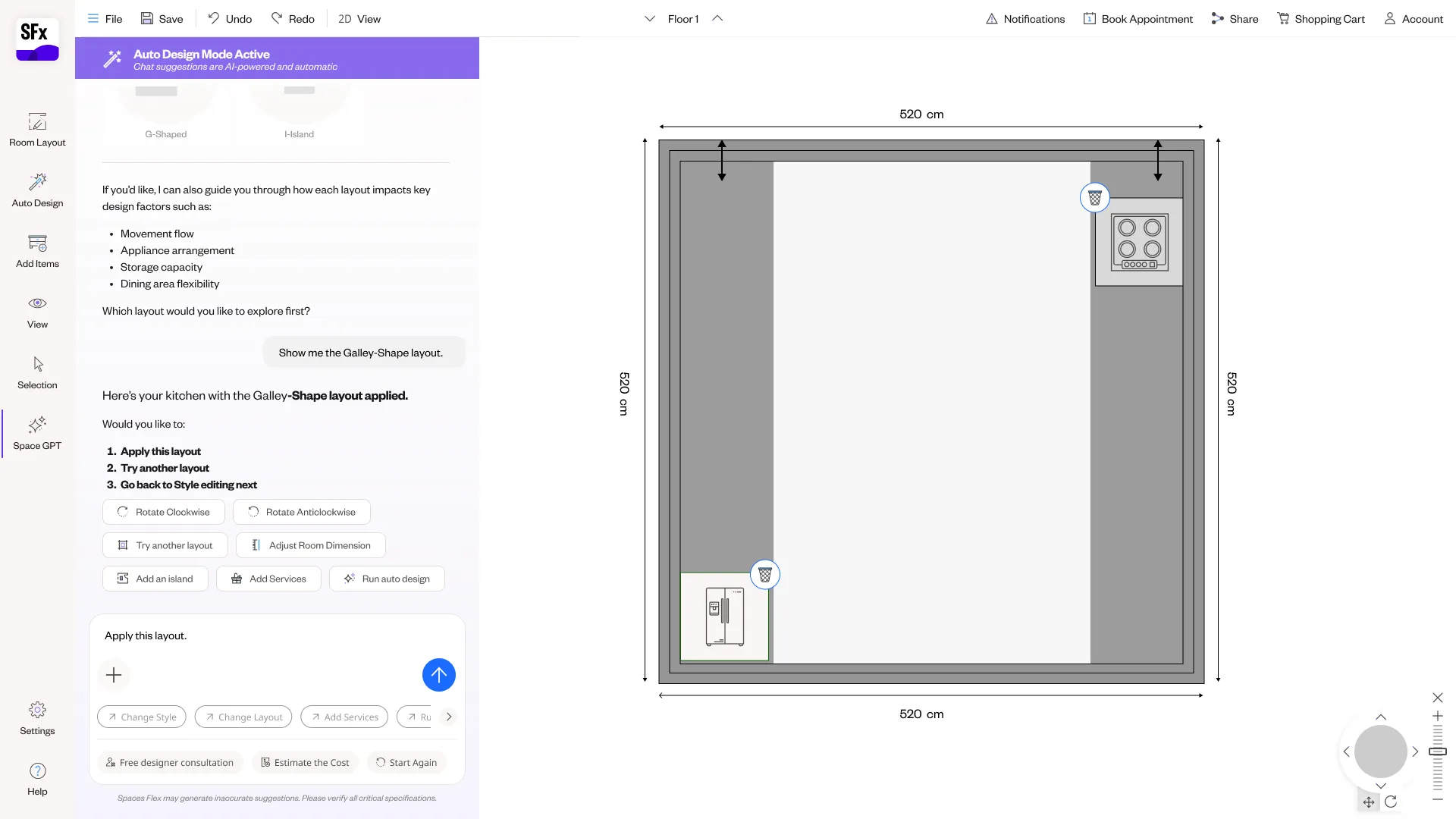This screenshot has height=819, width=1456.
Task: Select the refrigerator on the floor plan
Action: tap(725, 617)
